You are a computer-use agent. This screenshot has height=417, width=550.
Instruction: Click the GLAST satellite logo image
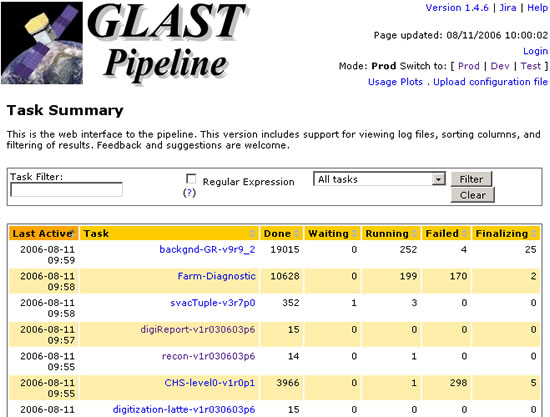pos(42,43)
